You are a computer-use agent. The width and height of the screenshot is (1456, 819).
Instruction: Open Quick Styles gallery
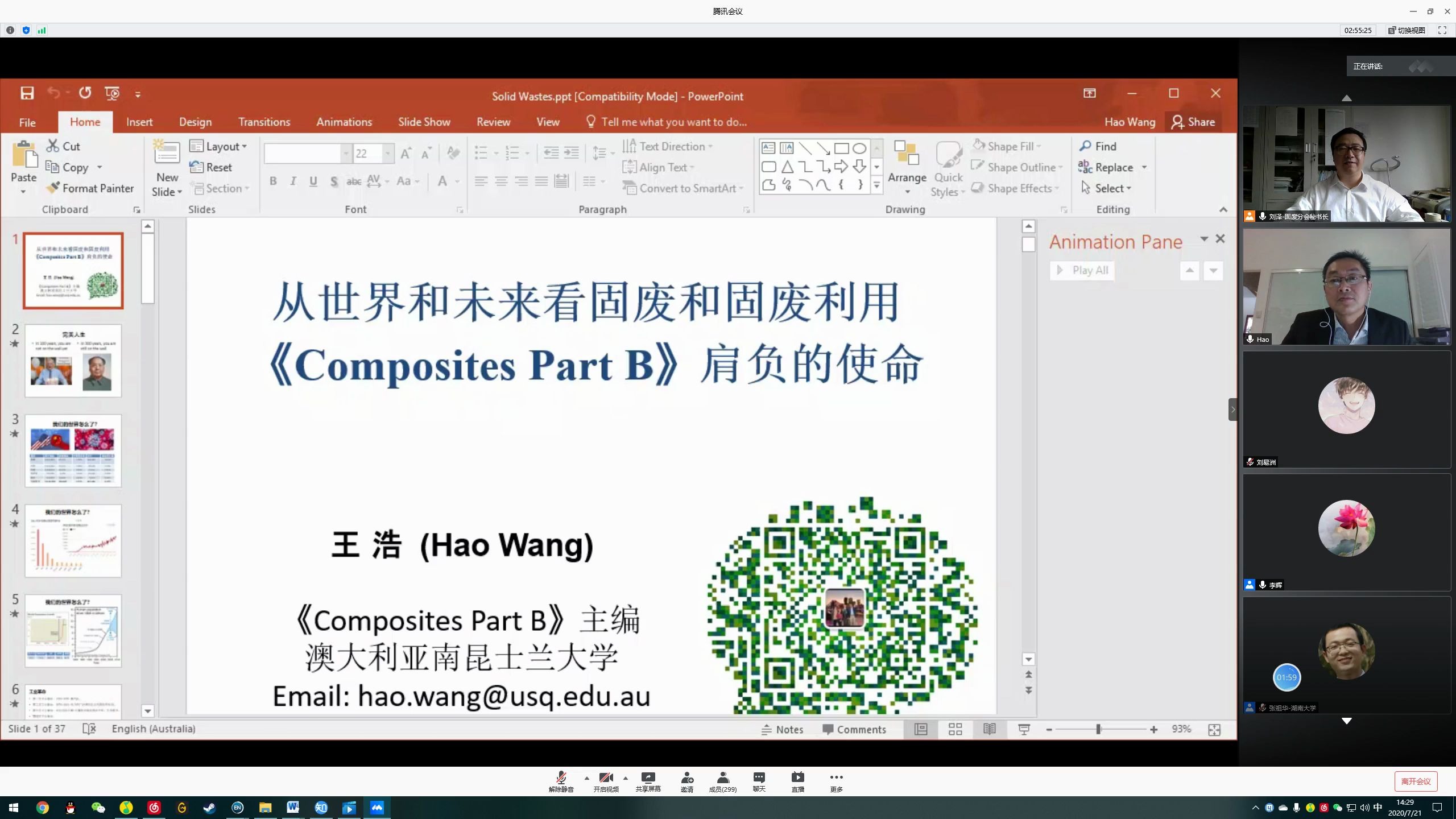click(948, 169)
